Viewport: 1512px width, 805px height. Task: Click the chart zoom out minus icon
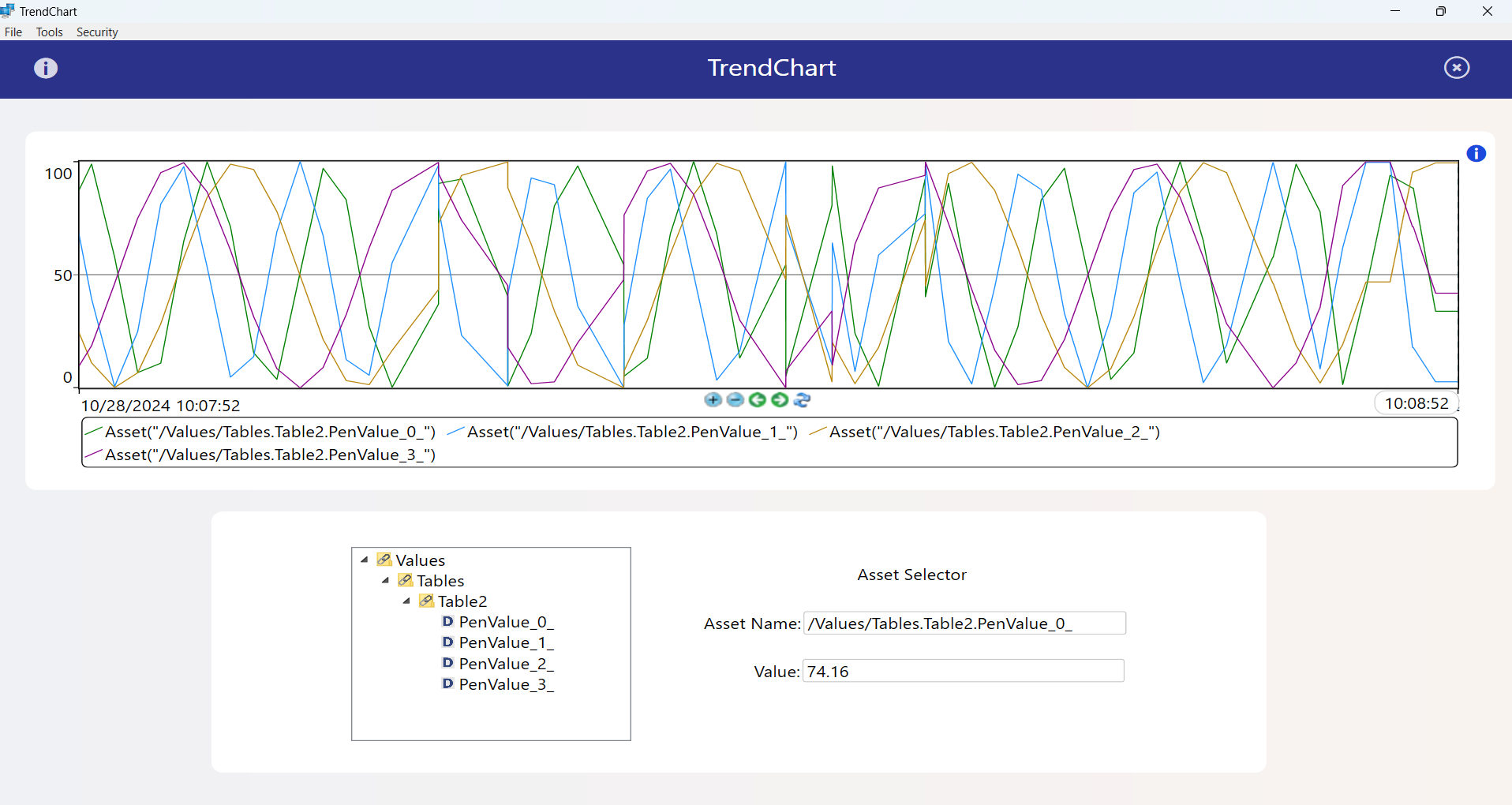[x=735, y=400]
